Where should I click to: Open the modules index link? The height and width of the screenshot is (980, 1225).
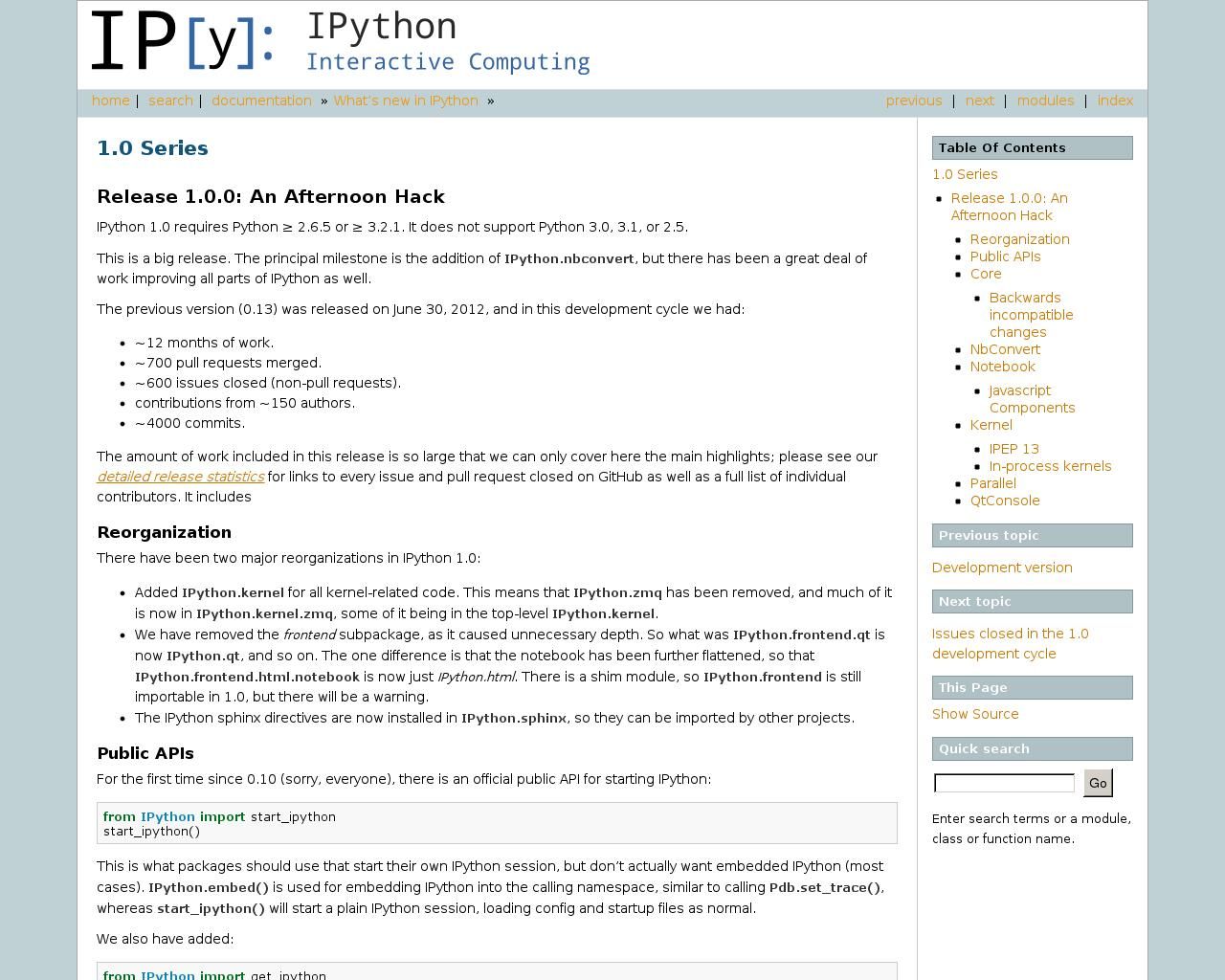(1045, 100)
